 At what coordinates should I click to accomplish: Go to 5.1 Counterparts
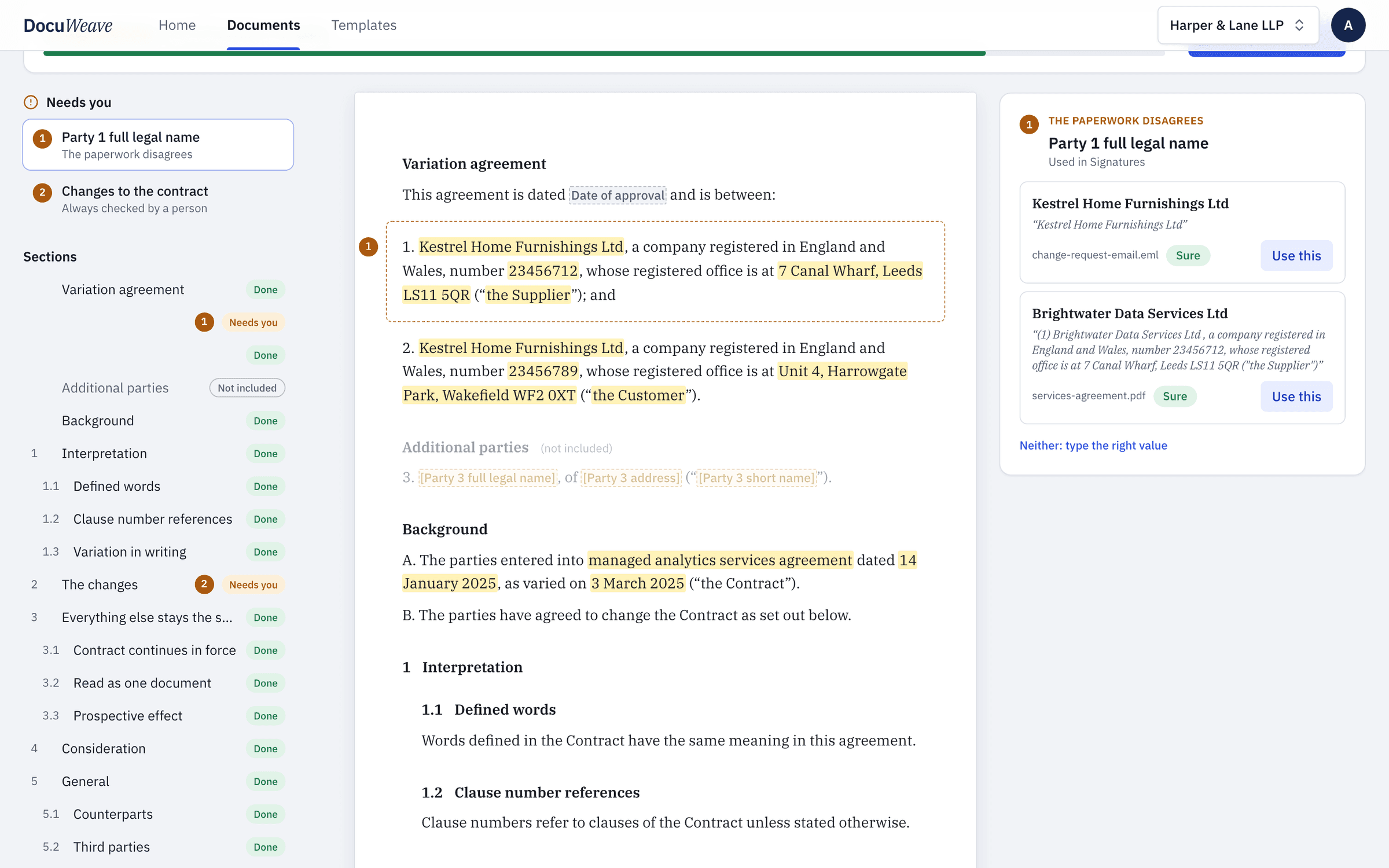coord(158,814)
